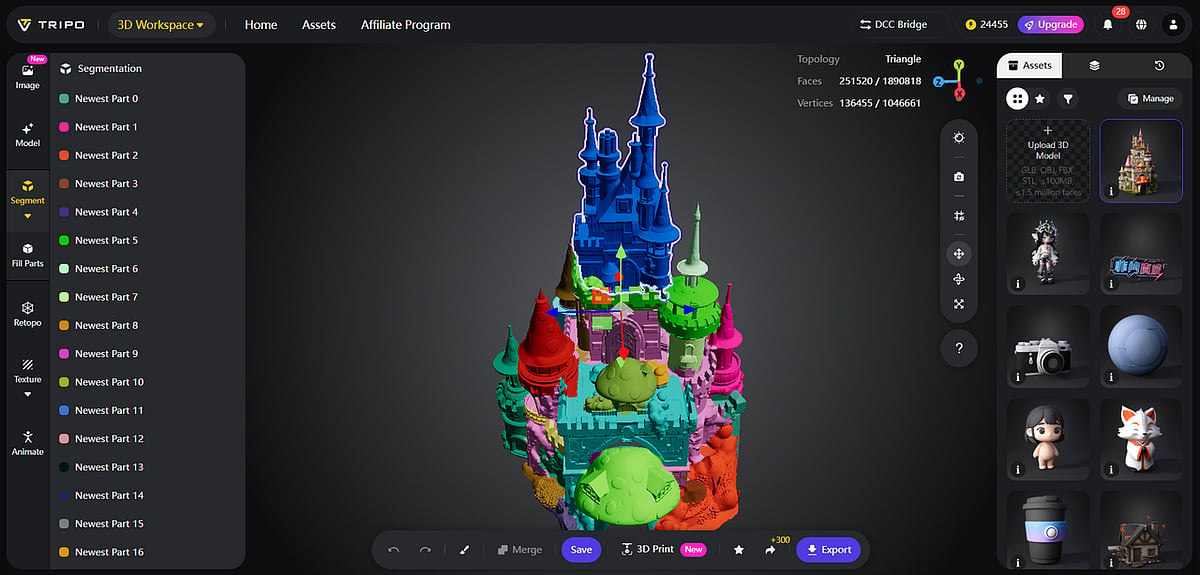The width and height of the screenshot is (1200, 575).
Task: Switch to the Assets panel tab
Action: pyautogui.click(x=1029, y=65)
